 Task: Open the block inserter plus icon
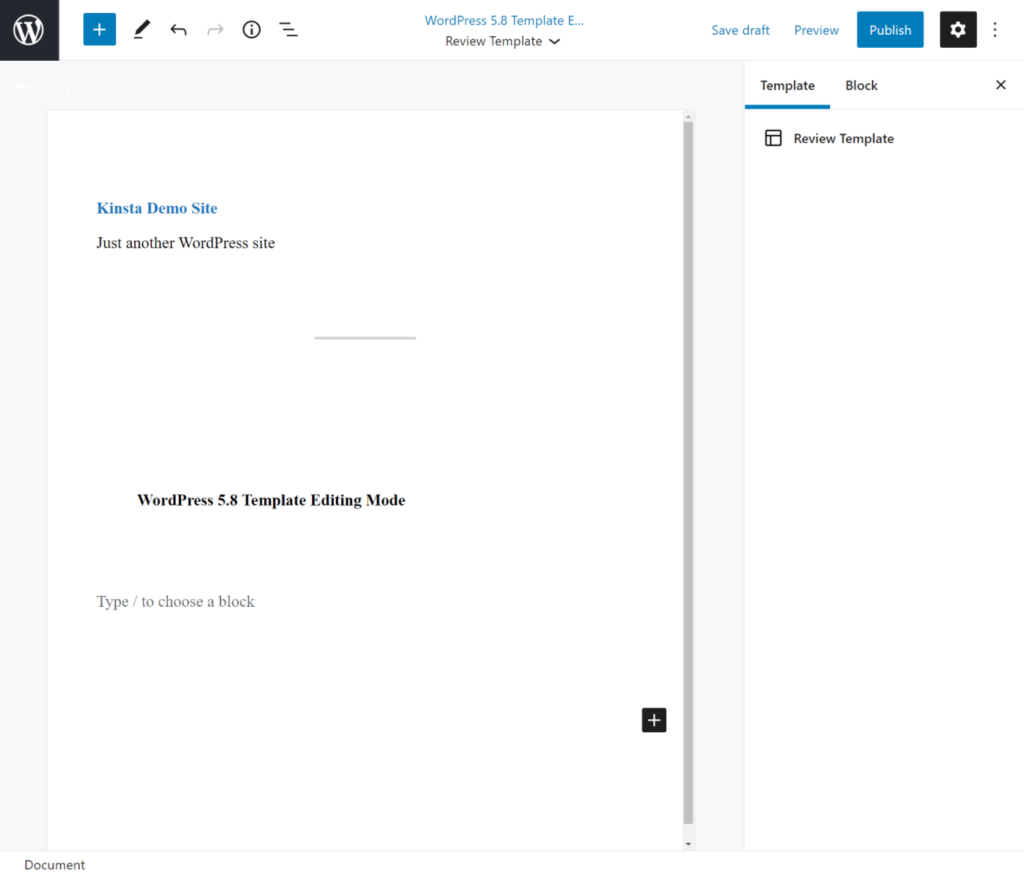click(x=98, y=29)
